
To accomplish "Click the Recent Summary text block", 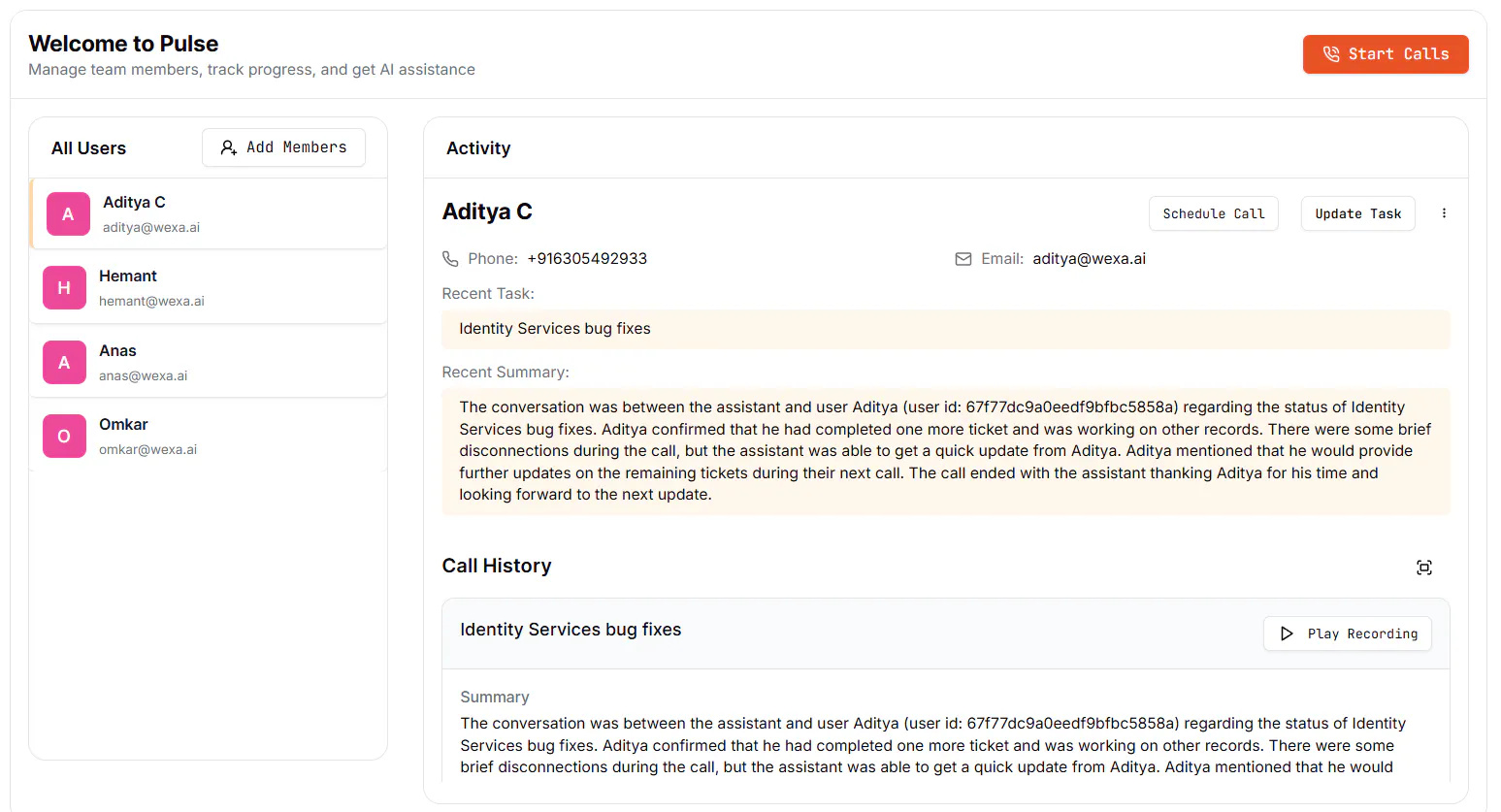I will 946,451.
